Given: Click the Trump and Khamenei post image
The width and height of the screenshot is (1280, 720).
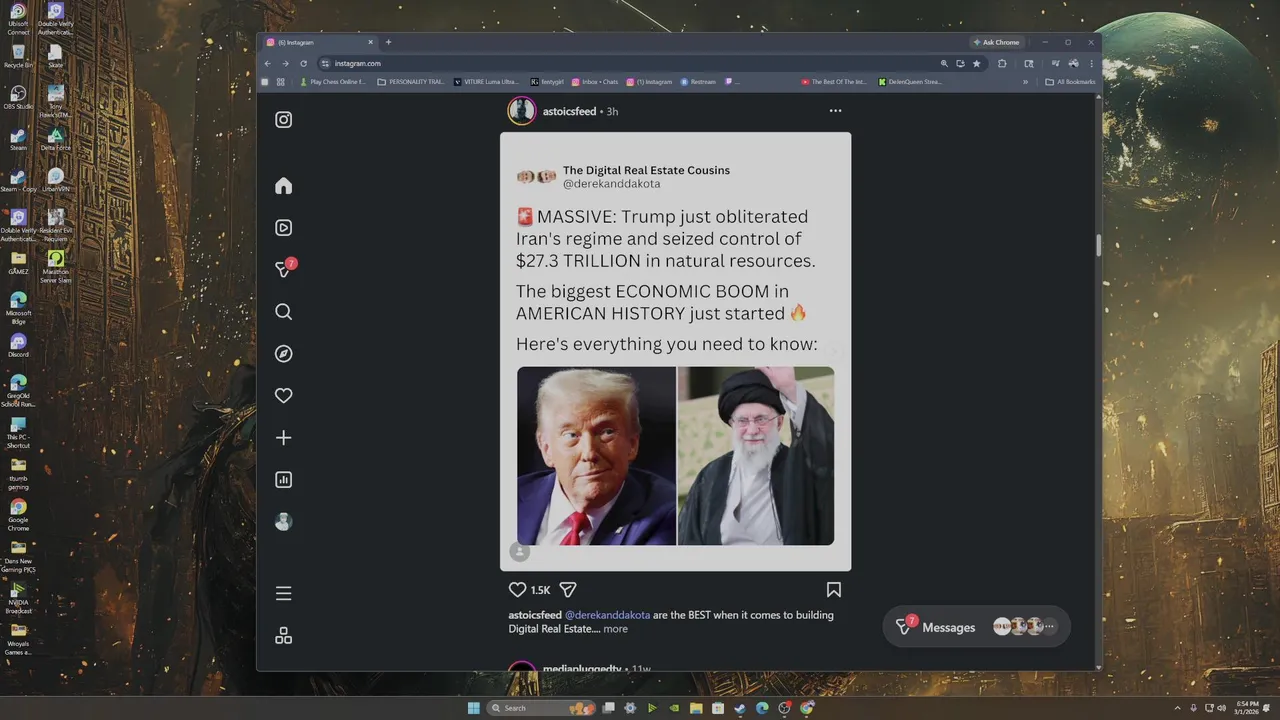Looking at the screenshot, I should [x=676, y=456].
